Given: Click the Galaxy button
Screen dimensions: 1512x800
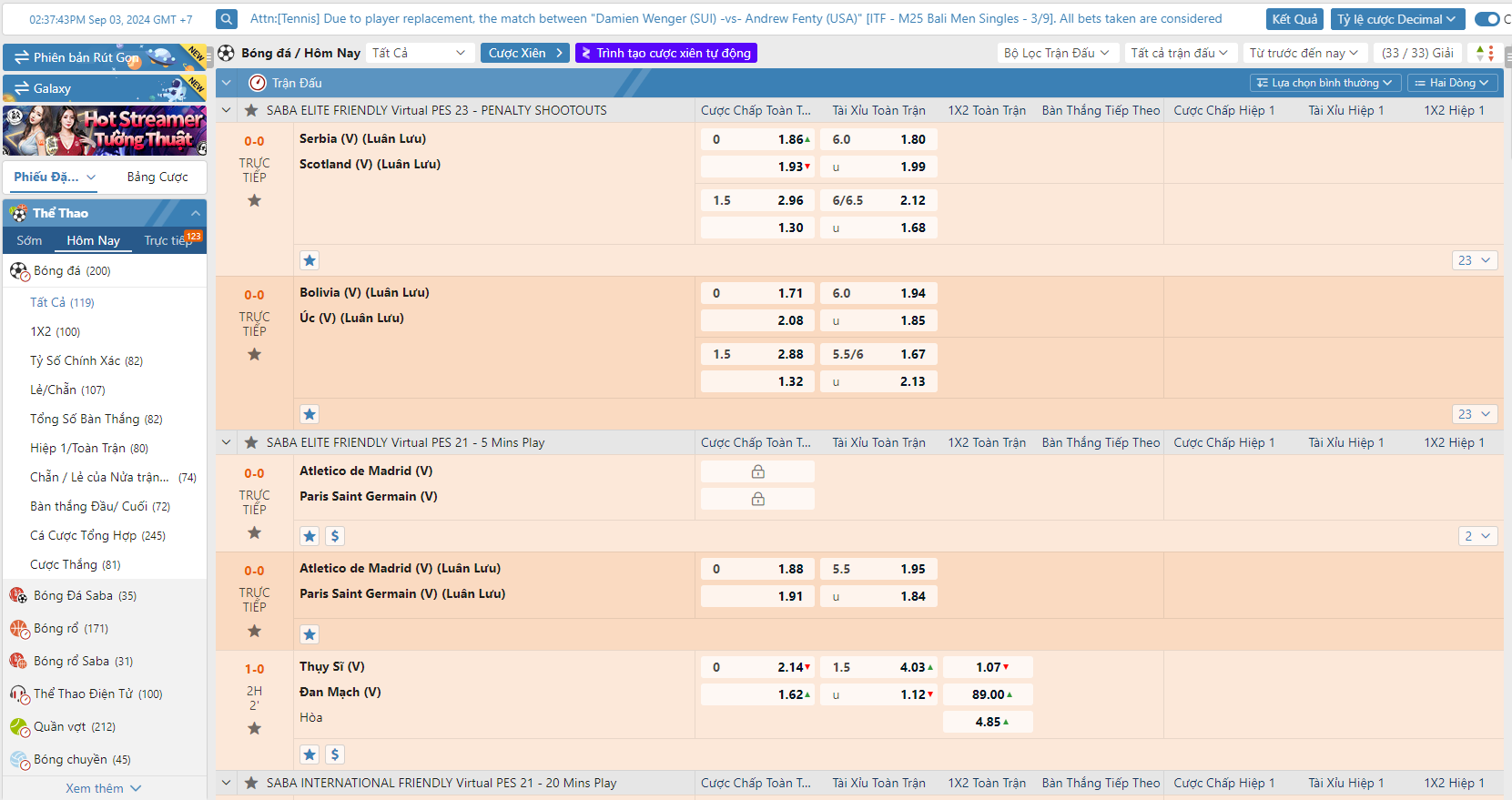Looking at the screenshot, I should 105,88.
